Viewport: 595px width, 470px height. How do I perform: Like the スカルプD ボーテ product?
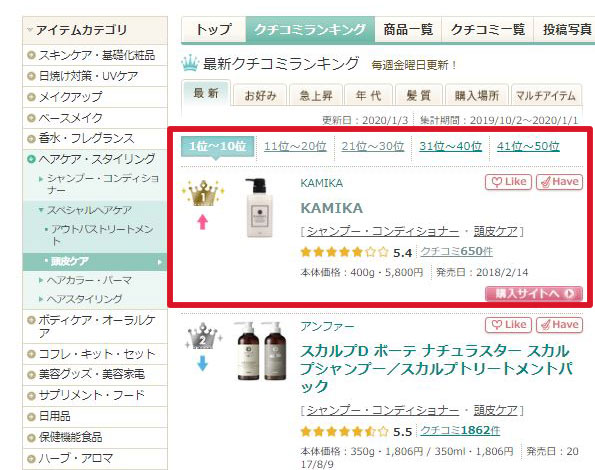508,325
